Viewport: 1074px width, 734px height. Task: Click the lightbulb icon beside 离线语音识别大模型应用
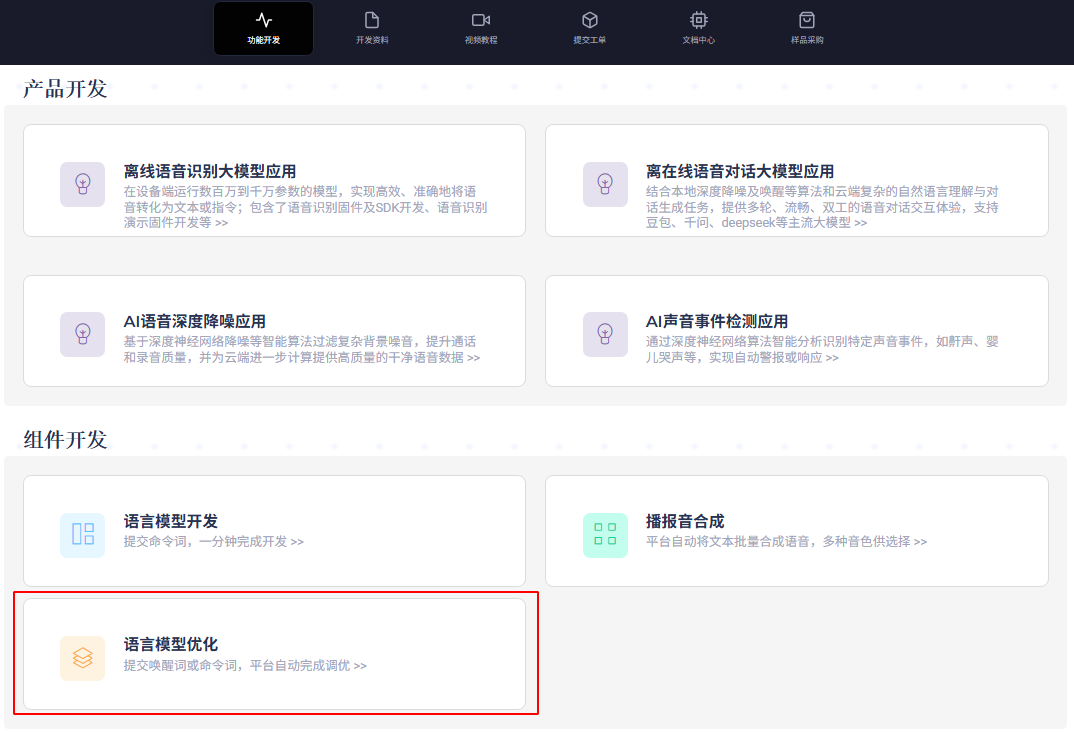[82, 184]
